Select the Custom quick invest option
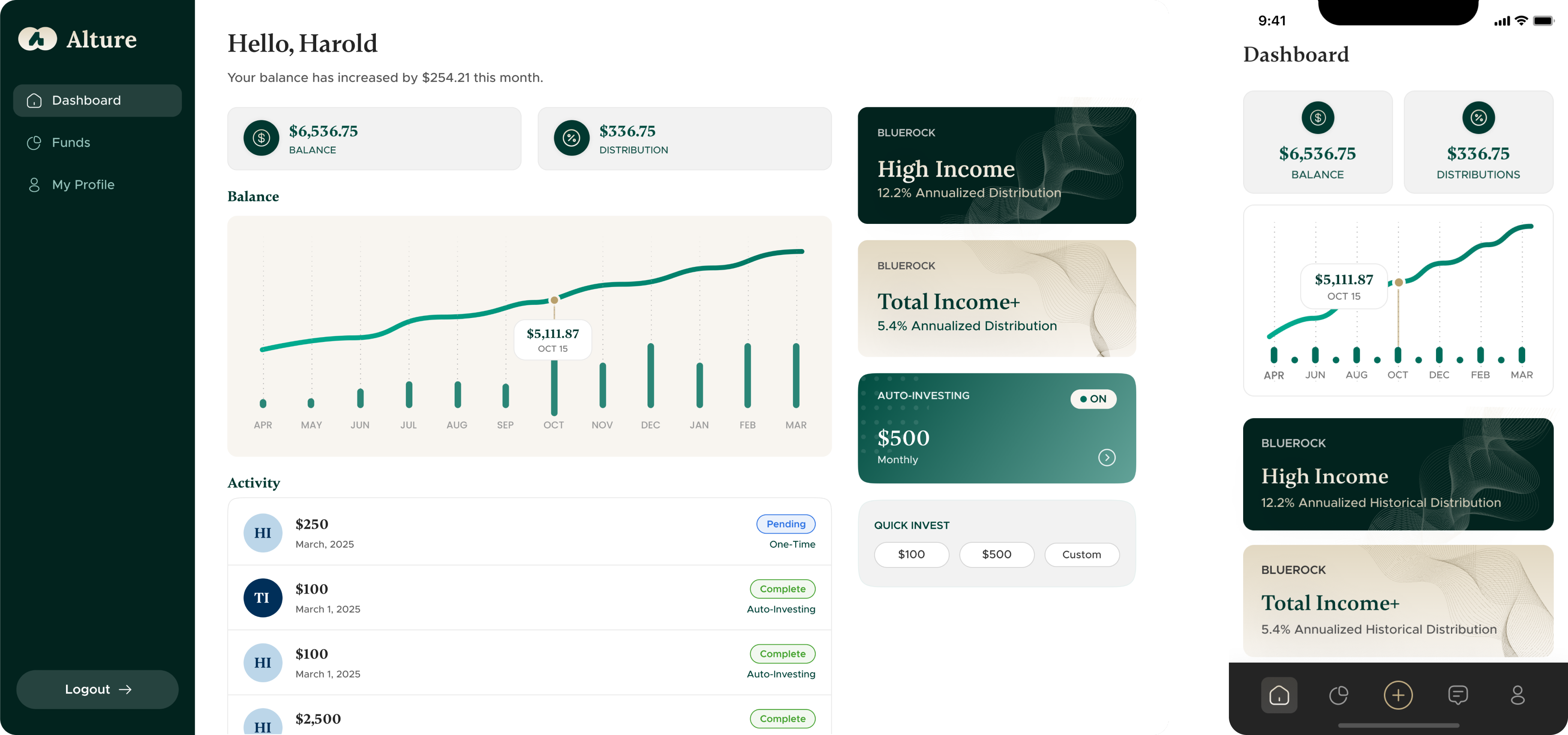The height and width of the screenshot is (735, 1568). (x=1081, y=554)
